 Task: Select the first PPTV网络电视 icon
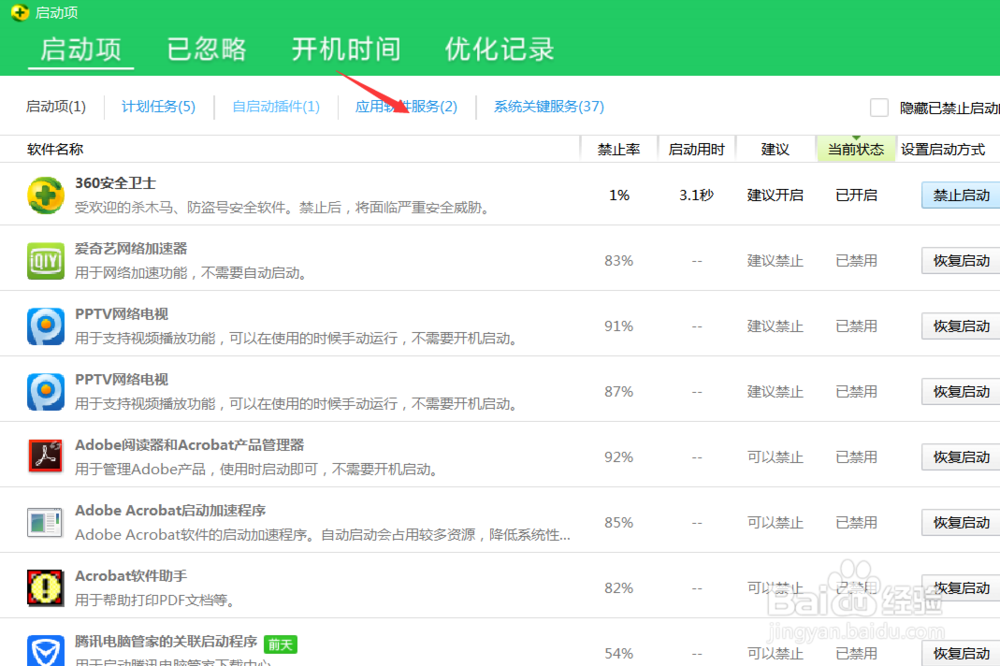coord(44,325)
